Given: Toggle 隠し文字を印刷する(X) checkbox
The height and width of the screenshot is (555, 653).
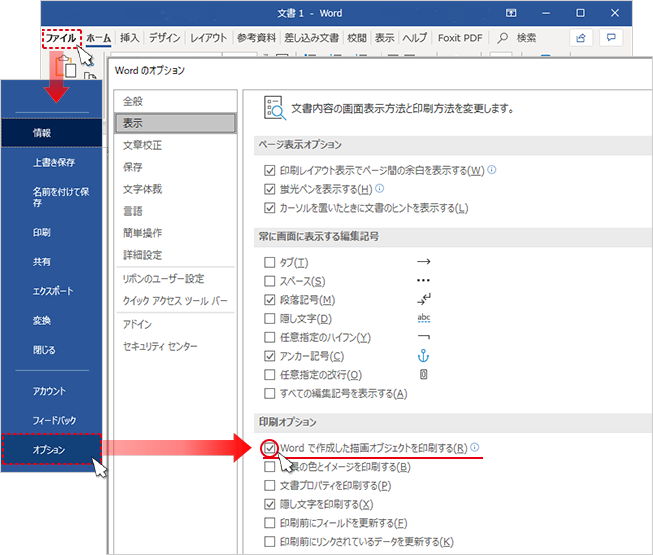Looking at the screenshot, I should (269, 505).
